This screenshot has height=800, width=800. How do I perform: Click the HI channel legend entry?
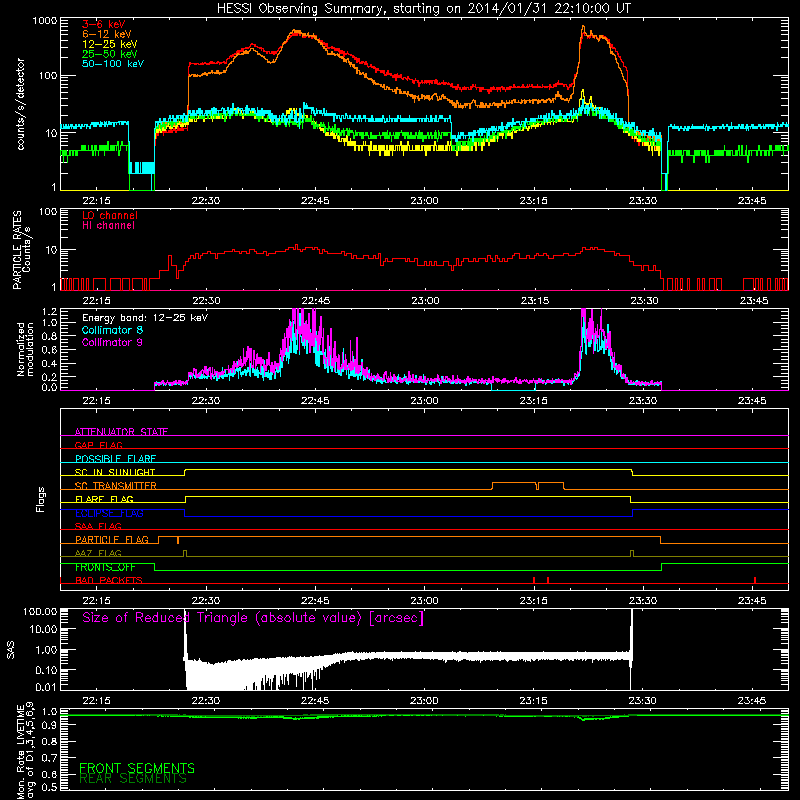(x=108, y=226)
